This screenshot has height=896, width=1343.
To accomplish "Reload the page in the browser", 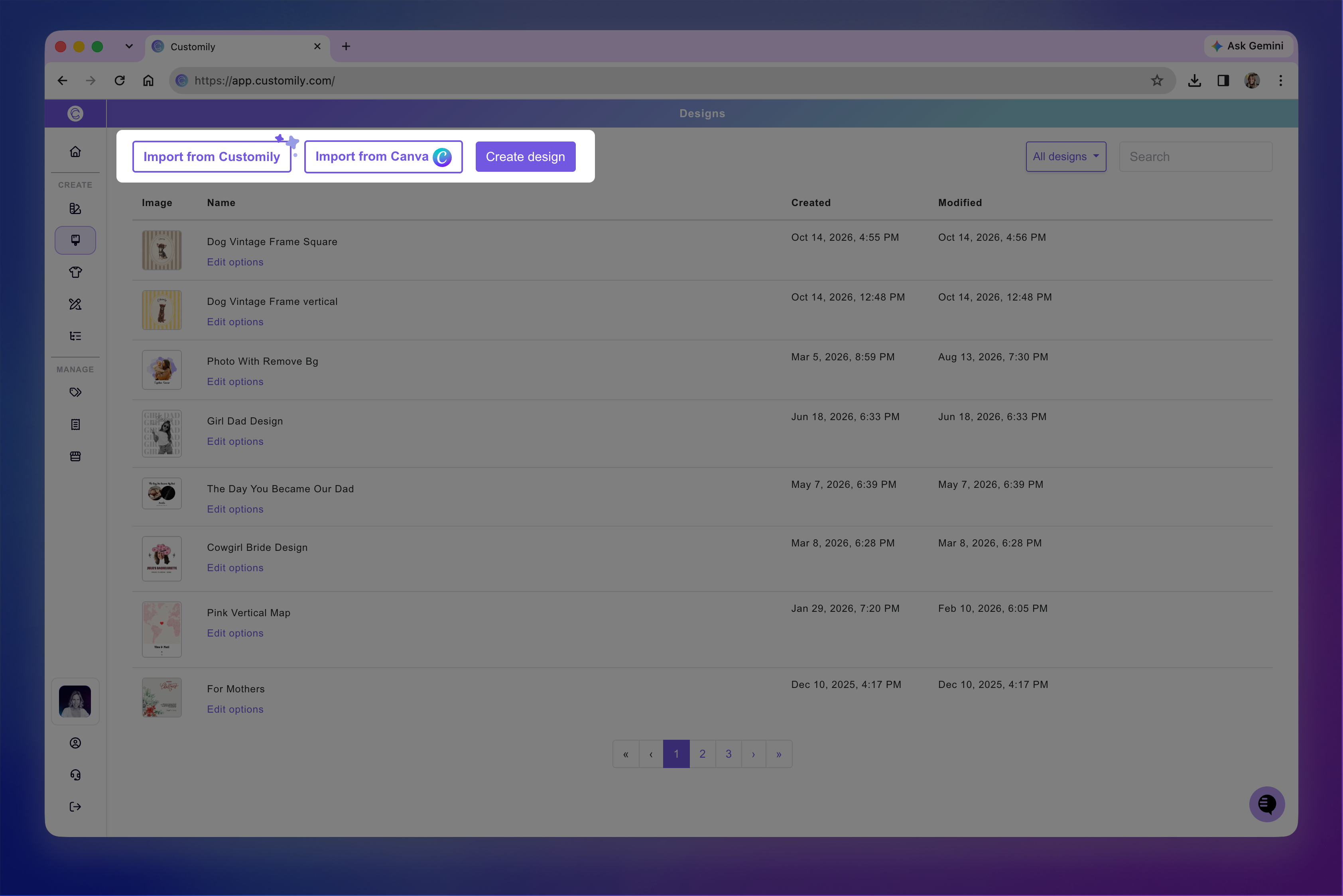I will click(x=120, y=81).
